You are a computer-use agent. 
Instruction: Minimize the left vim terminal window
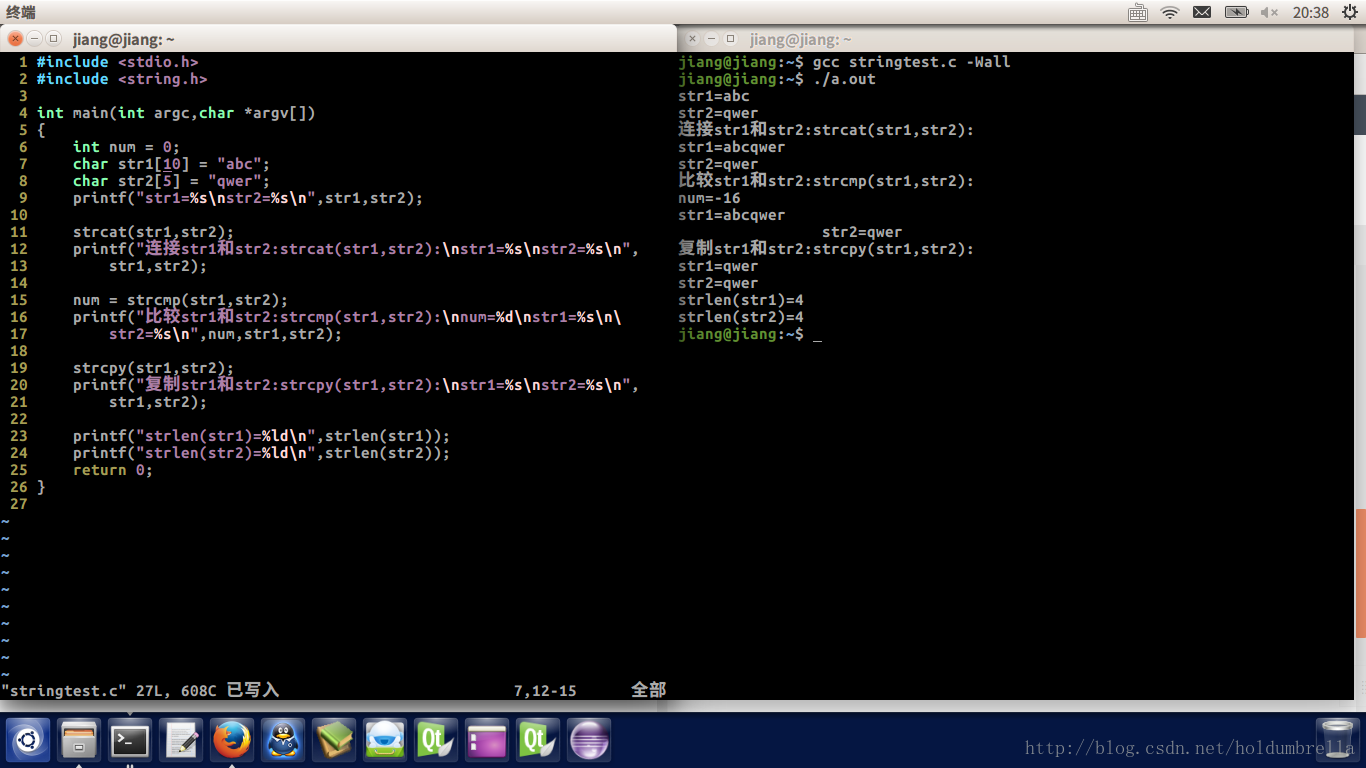point(34,39)
